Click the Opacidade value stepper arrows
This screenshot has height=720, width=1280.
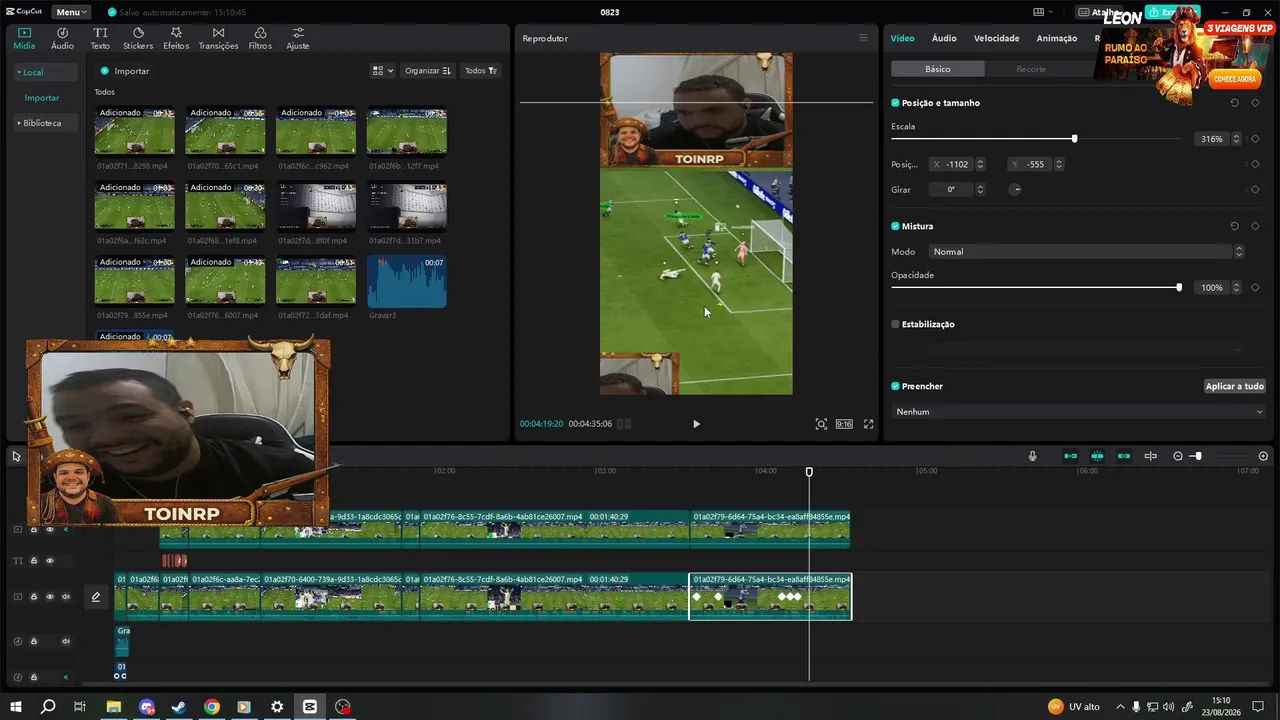point(1236,288)
